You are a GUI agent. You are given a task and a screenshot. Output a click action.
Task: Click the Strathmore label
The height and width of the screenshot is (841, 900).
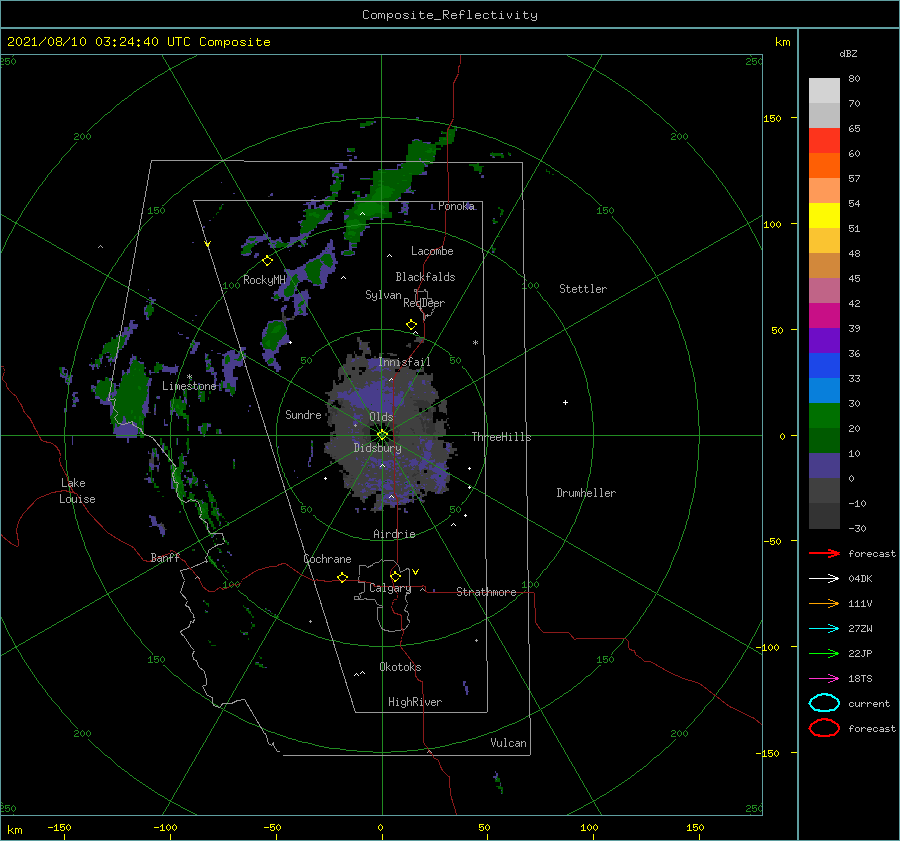pos(486,592)
